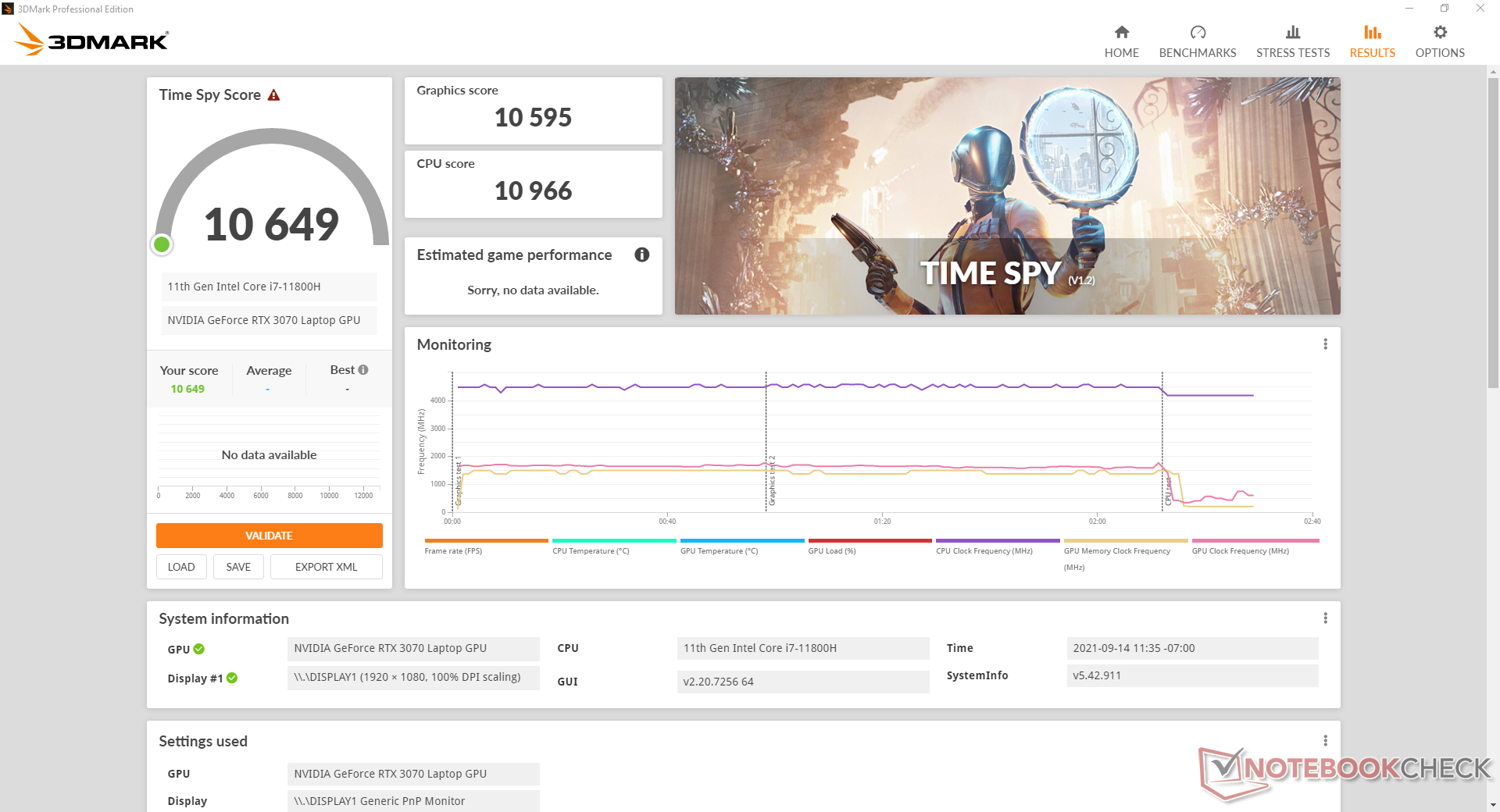Click the vertical scrollbar thumb
1500x812 pixels.
pyautogui.click(x=1493, y=232)
